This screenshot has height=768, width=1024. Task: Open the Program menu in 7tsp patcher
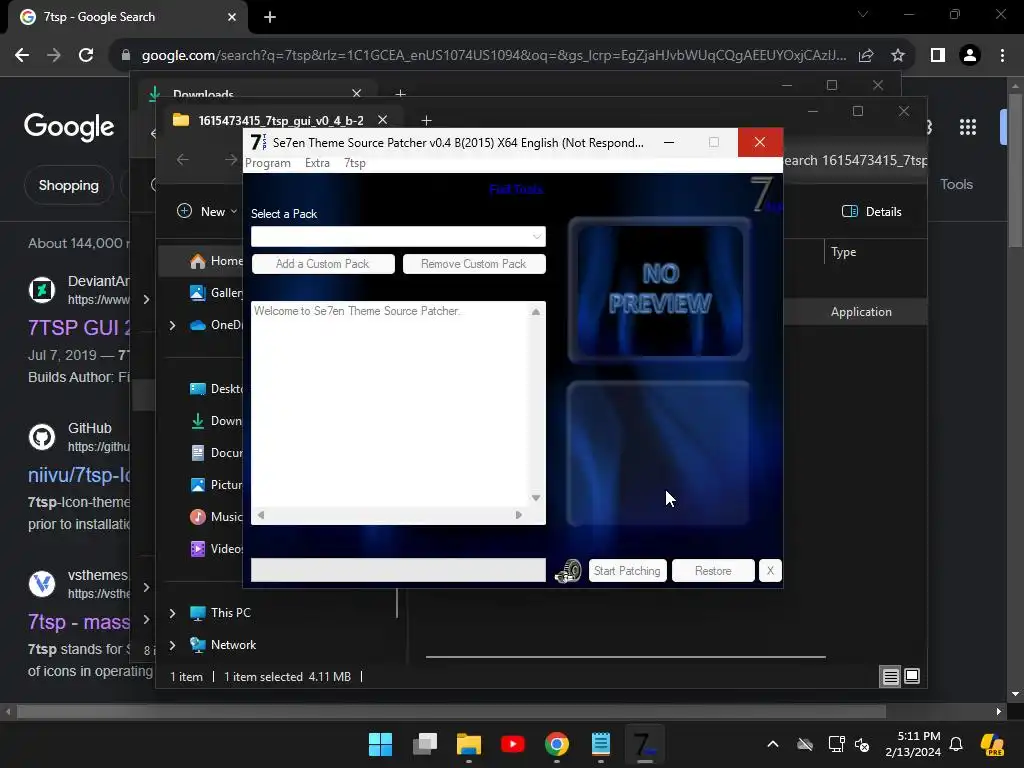268,163
